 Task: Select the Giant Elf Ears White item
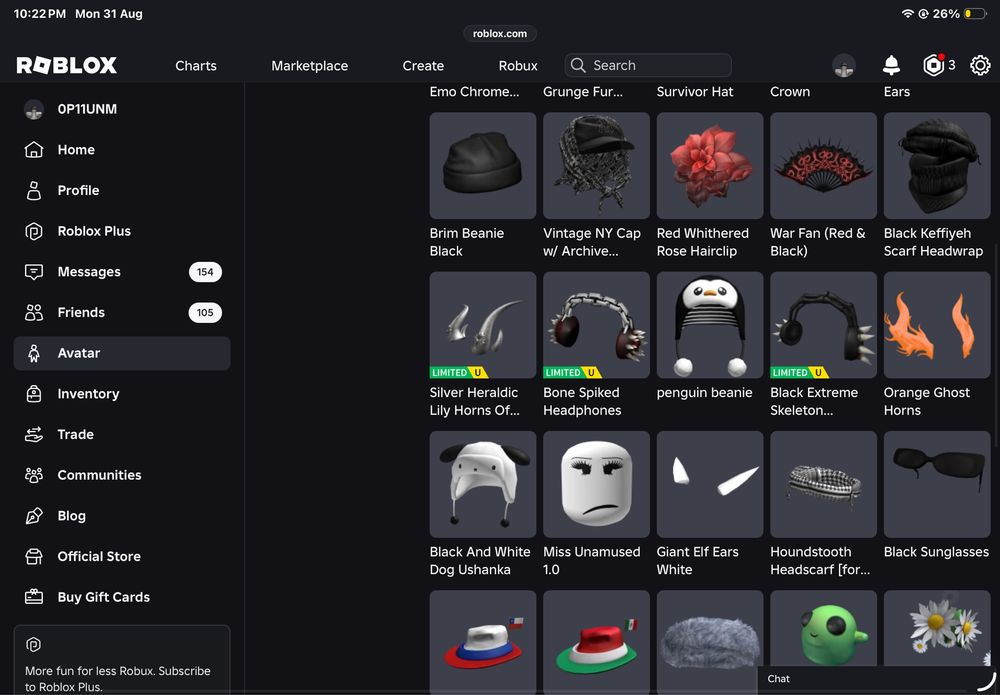[710, 485]
